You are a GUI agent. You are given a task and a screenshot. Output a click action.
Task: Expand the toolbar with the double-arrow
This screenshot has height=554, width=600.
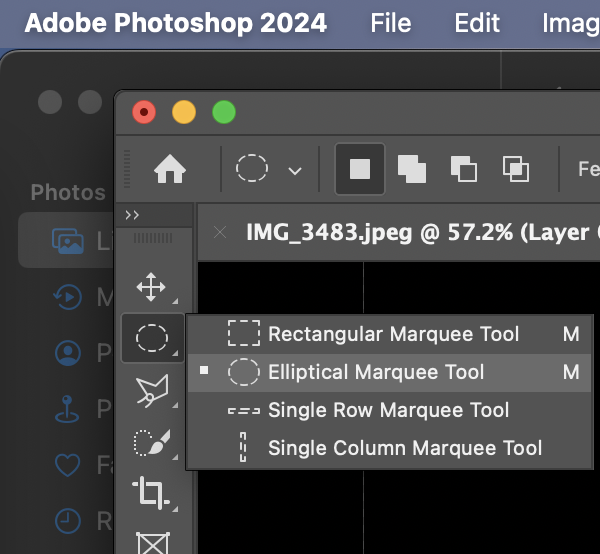(x=132, y=215)
